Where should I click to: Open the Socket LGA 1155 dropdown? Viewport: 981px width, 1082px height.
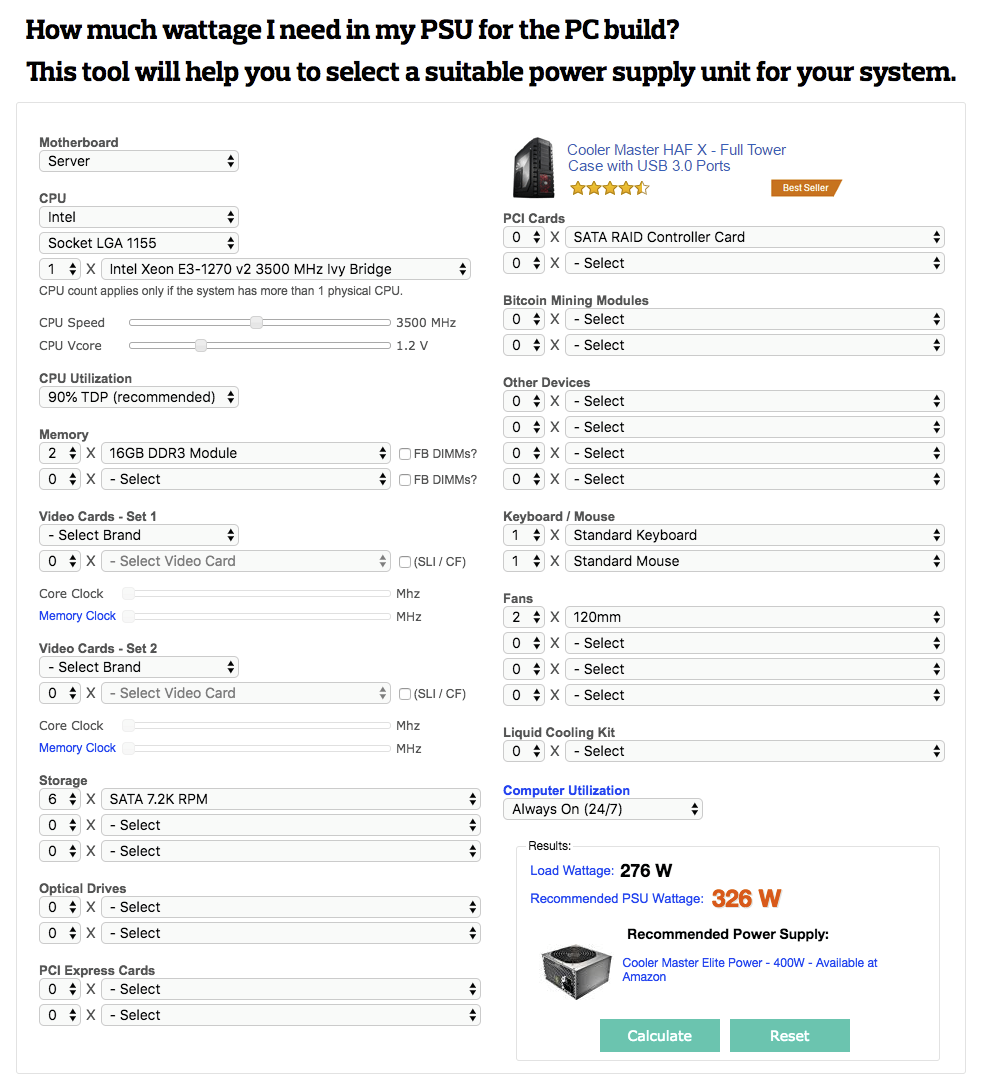(x=139, y=243)
